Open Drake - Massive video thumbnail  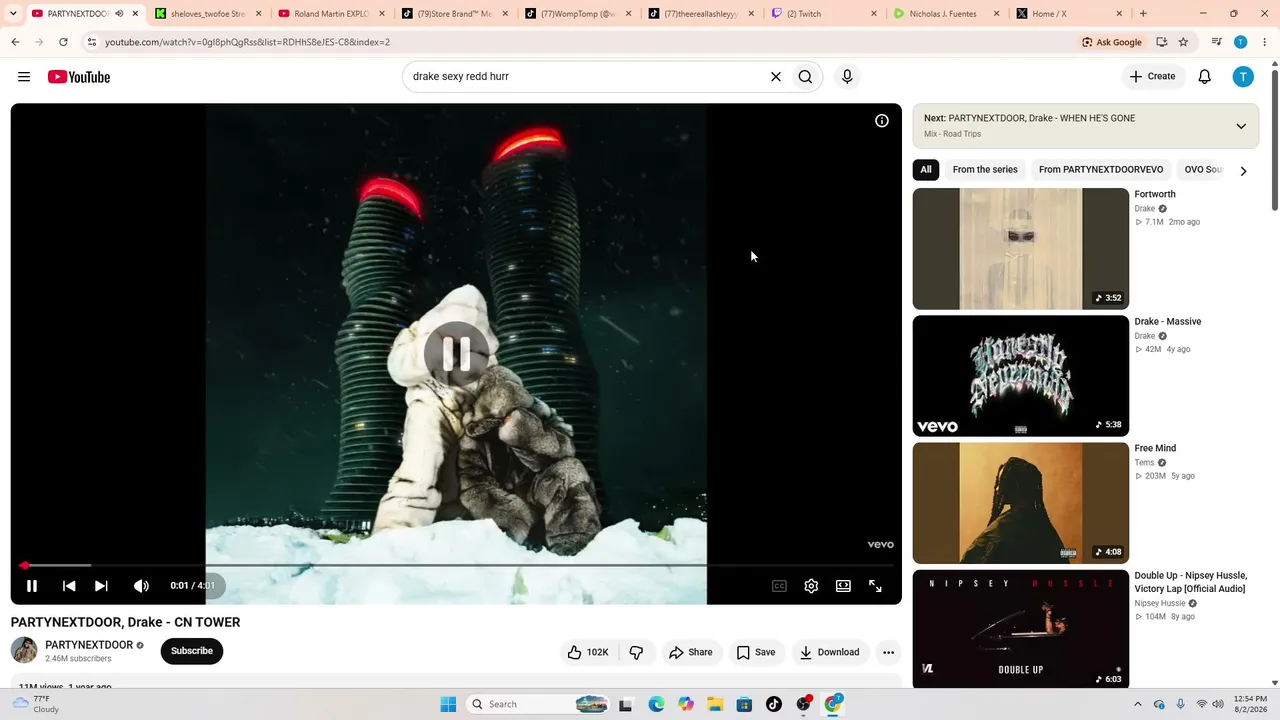(x=1021, y=376)
